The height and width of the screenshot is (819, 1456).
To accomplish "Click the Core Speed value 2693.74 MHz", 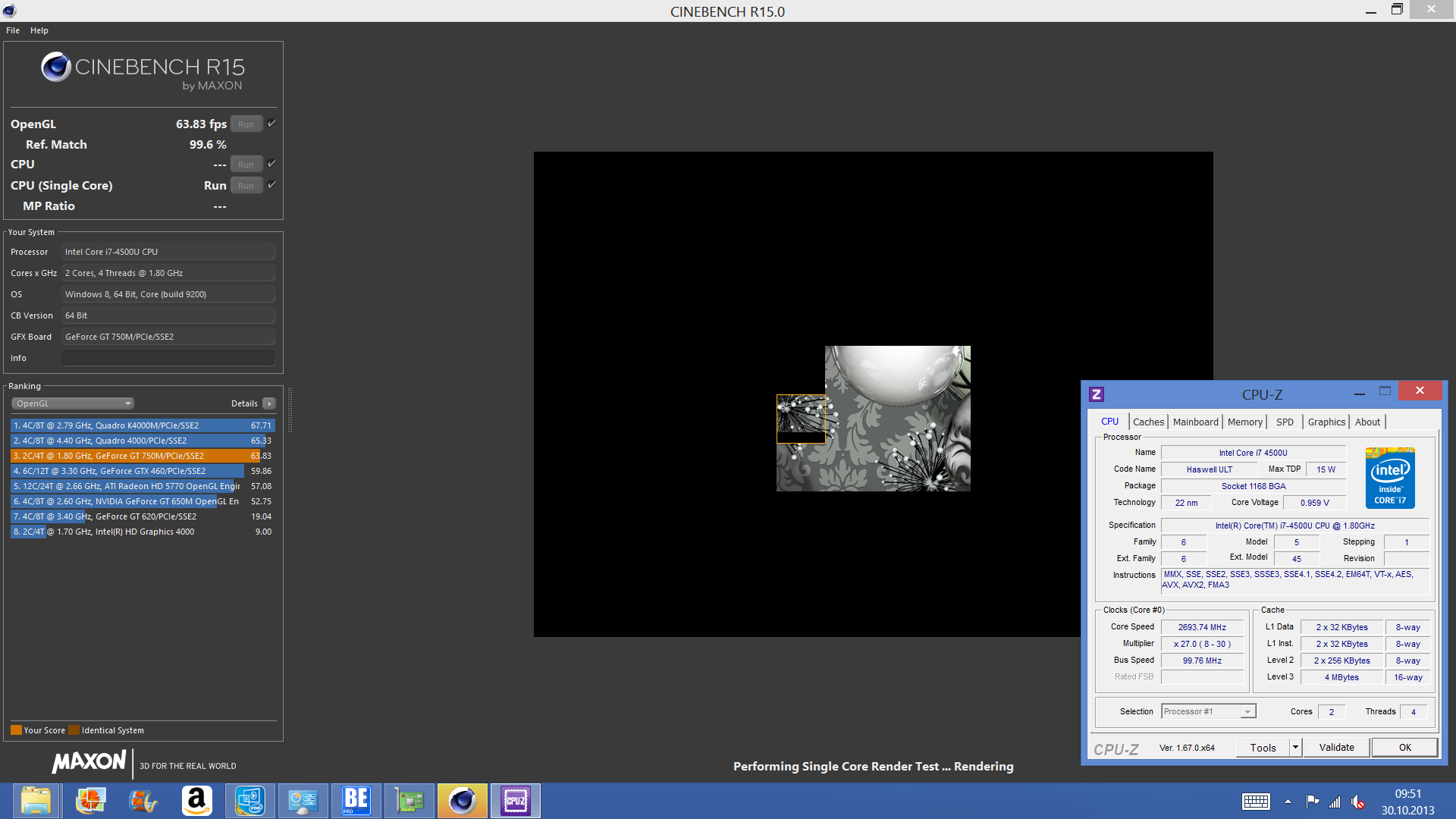I will tap(1202, 627).
